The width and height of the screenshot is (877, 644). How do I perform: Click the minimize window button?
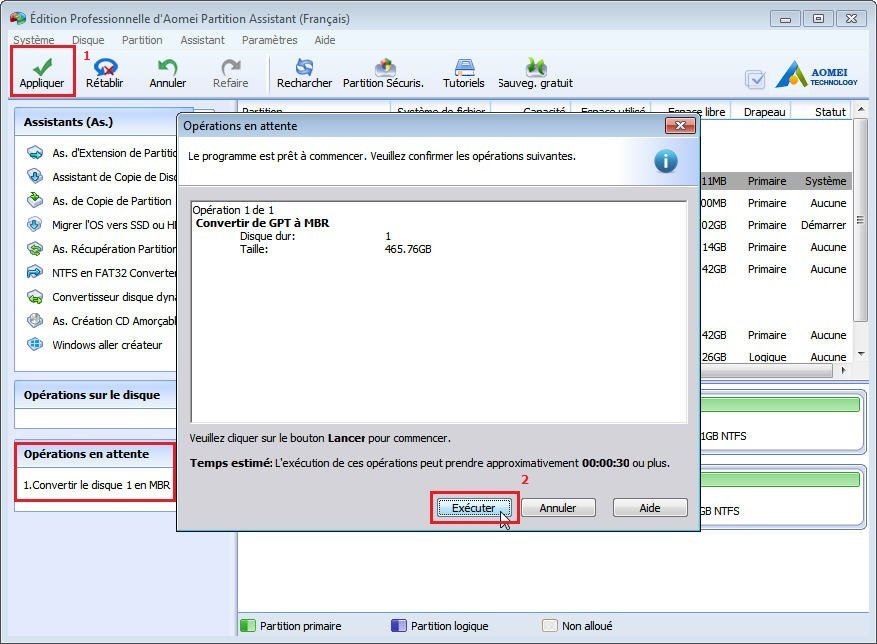(x=785, y=18)
